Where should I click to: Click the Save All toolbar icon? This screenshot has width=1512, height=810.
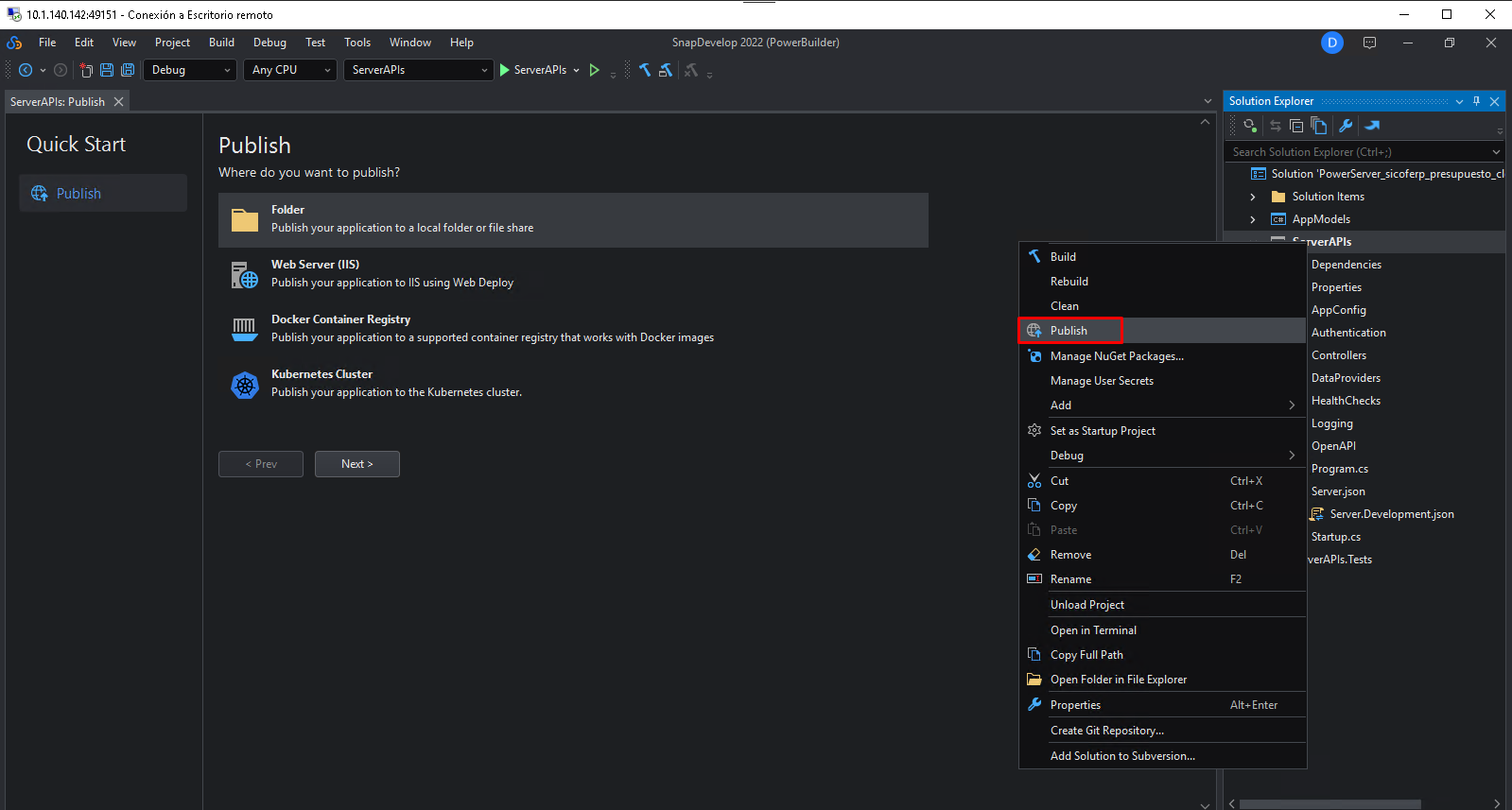pyautogui.click(x=128, y=70)
